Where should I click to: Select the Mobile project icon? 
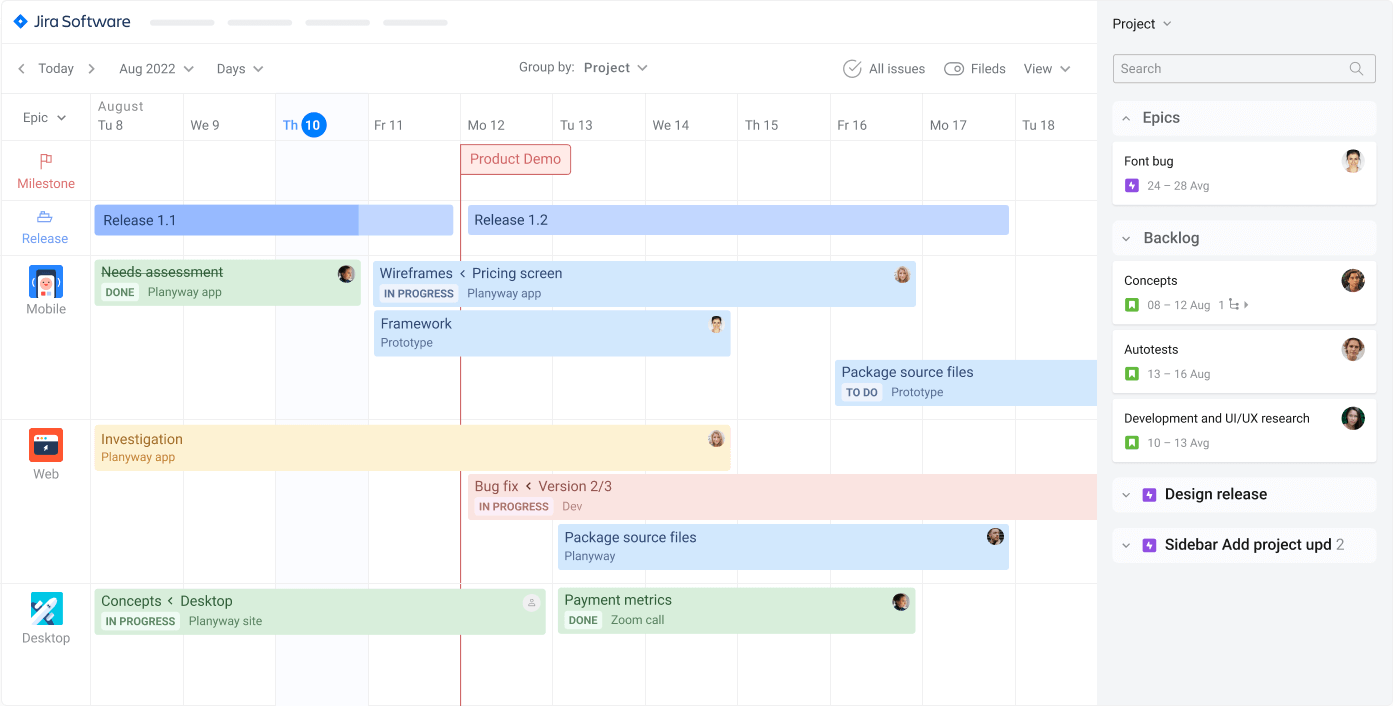[46, 282]
